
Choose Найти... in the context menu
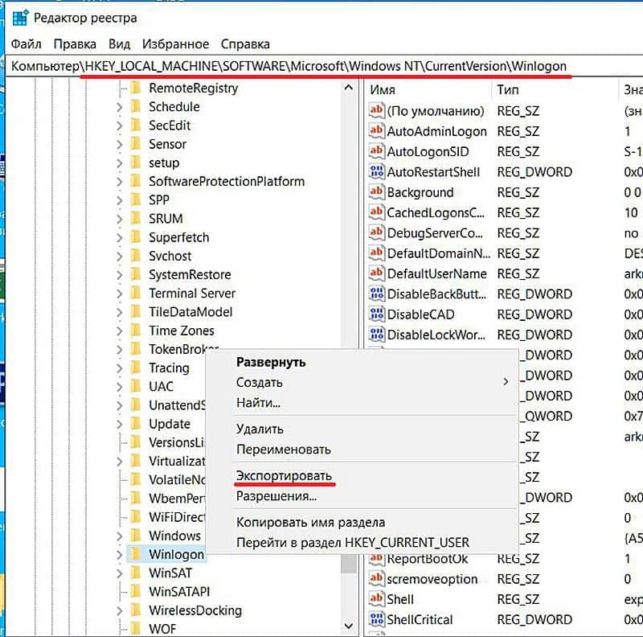[258, 403]
